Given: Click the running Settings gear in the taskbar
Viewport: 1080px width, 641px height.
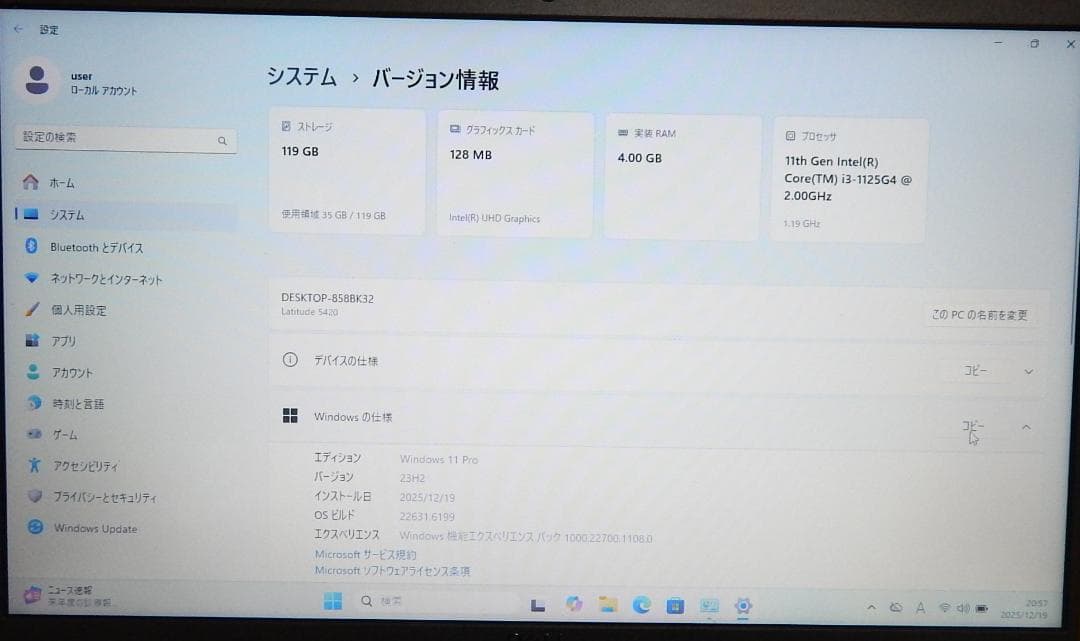Looking at the screenshot, I should [743, 604].
